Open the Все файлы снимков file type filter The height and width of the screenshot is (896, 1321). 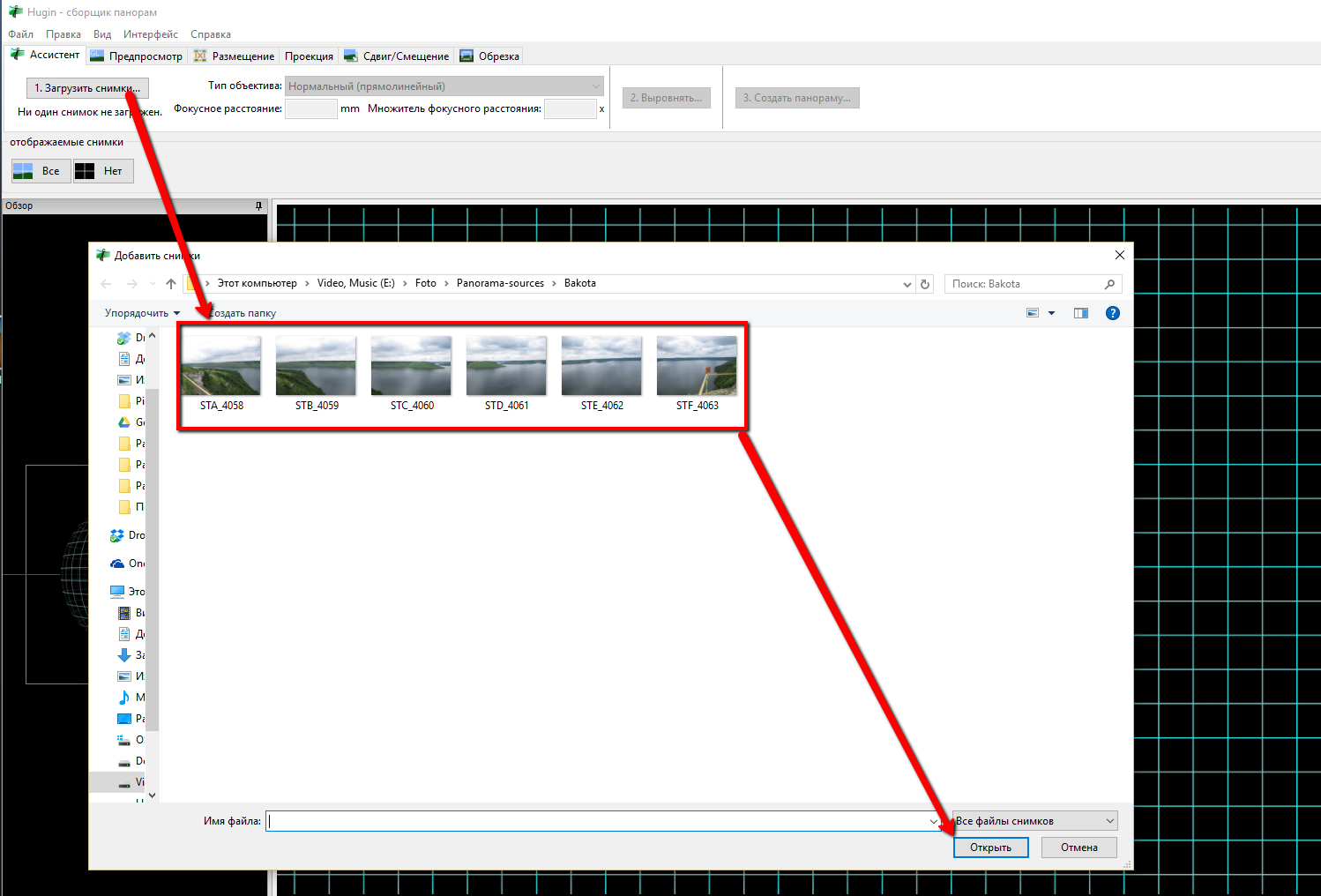(x=1035, y=821)
